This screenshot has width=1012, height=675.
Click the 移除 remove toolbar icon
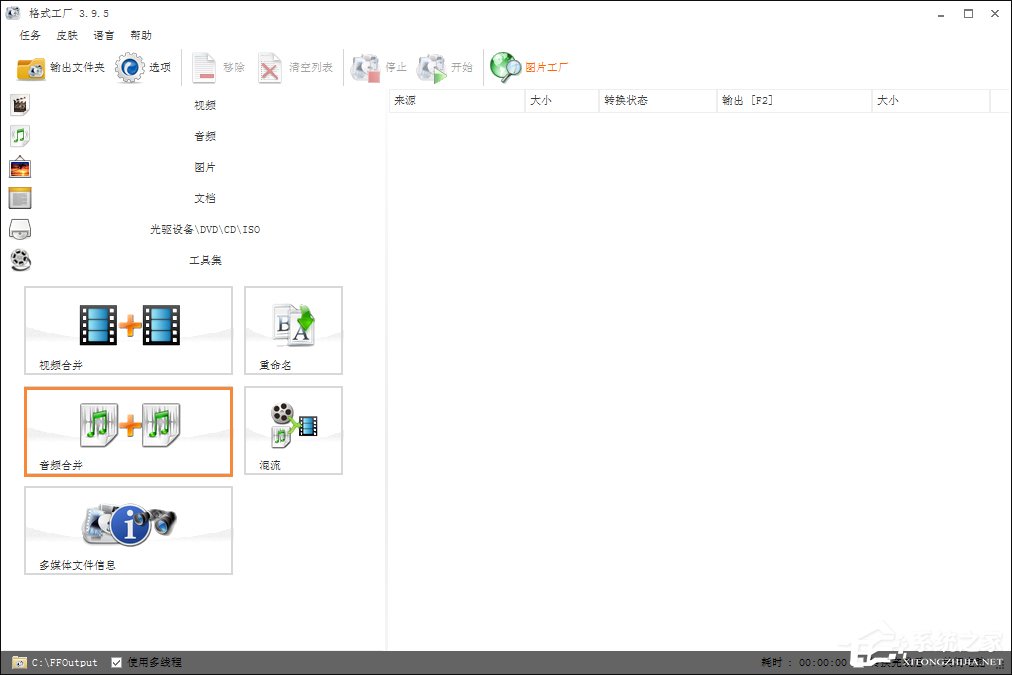(206, 68)
